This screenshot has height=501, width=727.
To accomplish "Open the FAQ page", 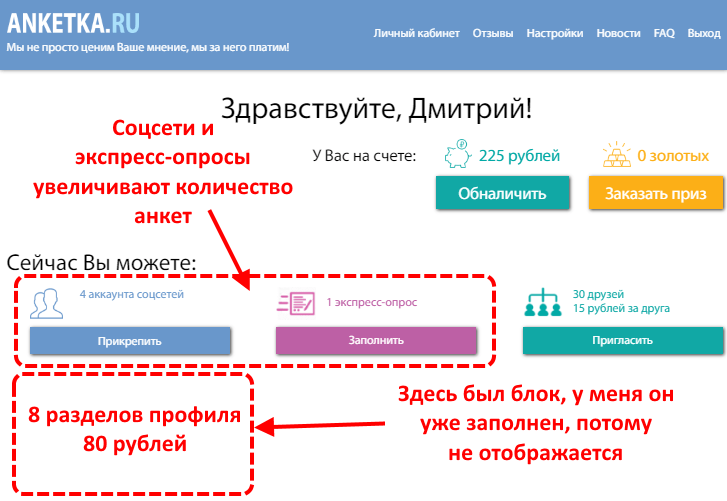I will 664,33.
